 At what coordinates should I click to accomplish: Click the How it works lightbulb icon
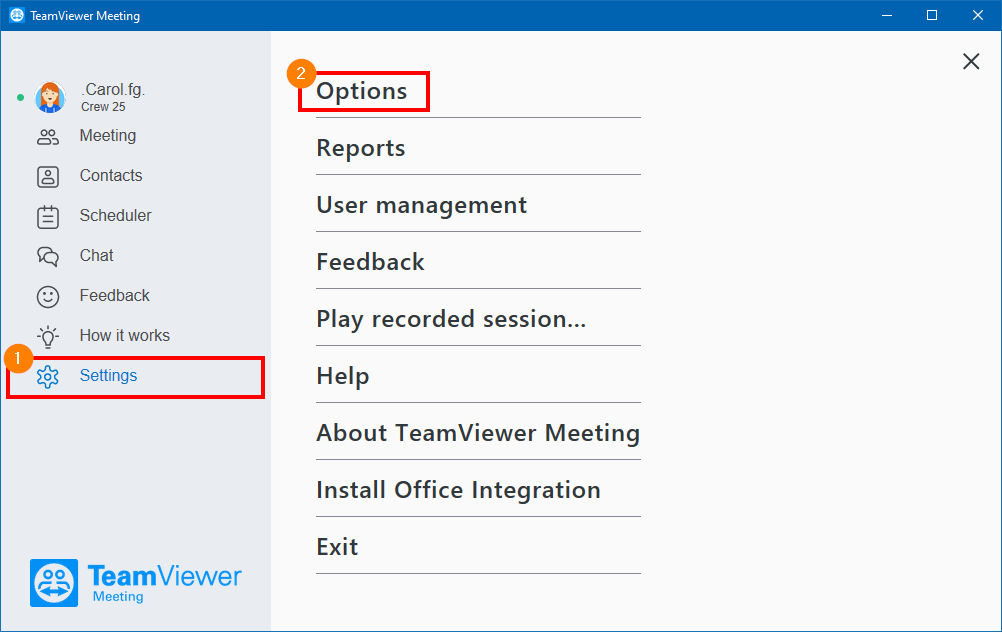(x=48, y=337)
